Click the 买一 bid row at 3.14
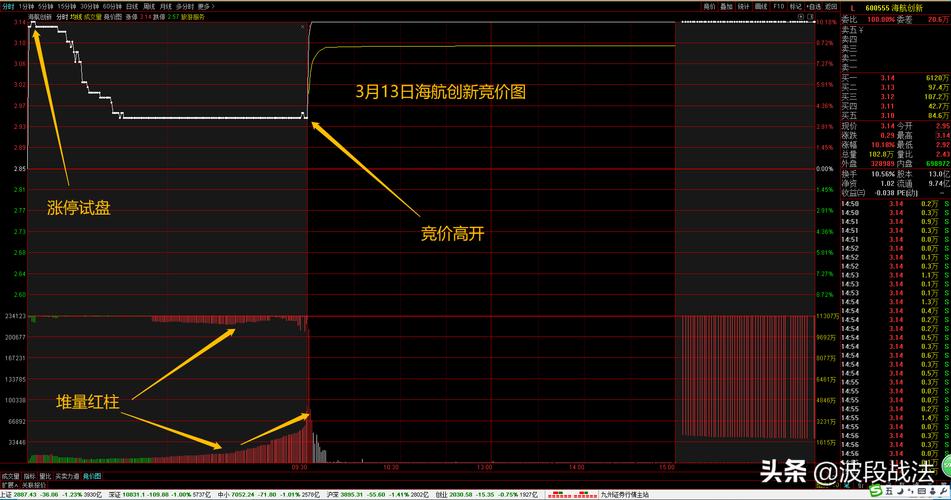 [x=895, y=78]
